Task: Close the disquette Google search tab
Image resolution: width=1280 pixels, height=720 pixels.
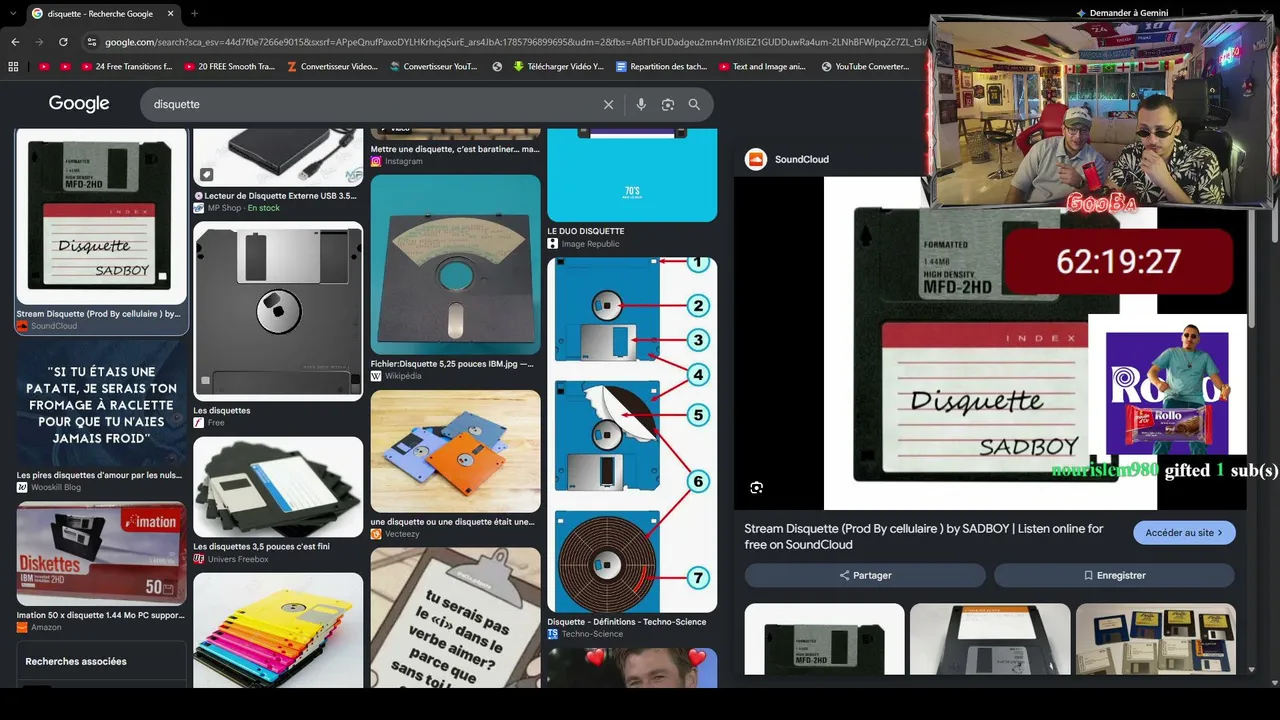Action: (x=171, y=13)
